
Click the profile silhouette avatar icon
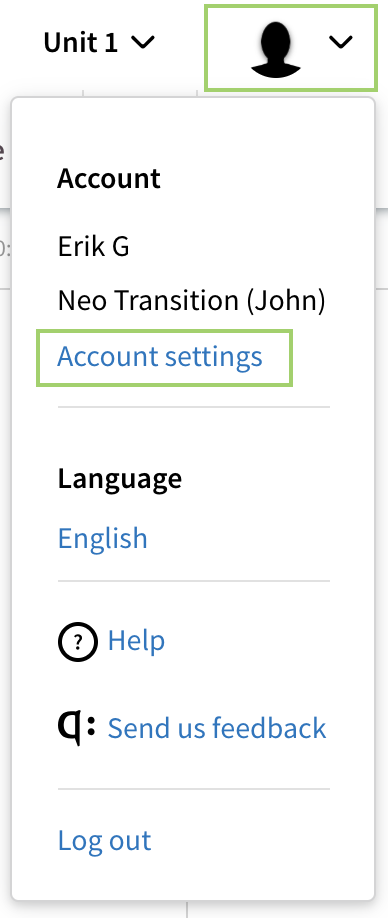tap(276, 49)
